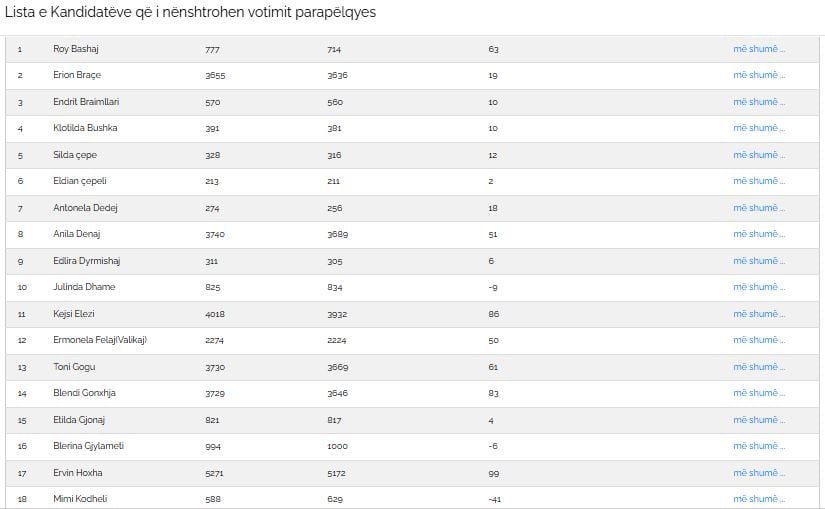This screenshot has height=509, width=825.
Task: Open 'më shumë' link for Etilda Gjonaj
Action: pos(759,420)
